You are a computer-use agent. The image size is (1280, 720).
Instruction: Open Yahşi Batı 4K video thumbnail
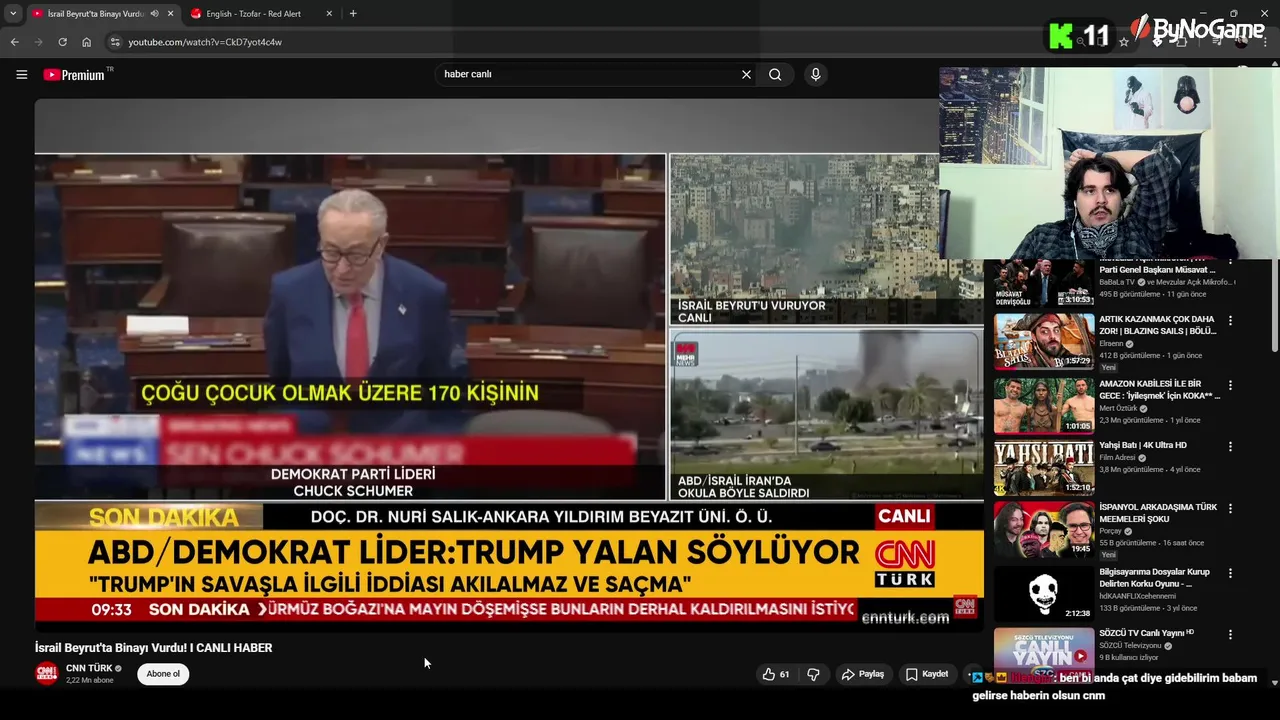coord(1044,467)
